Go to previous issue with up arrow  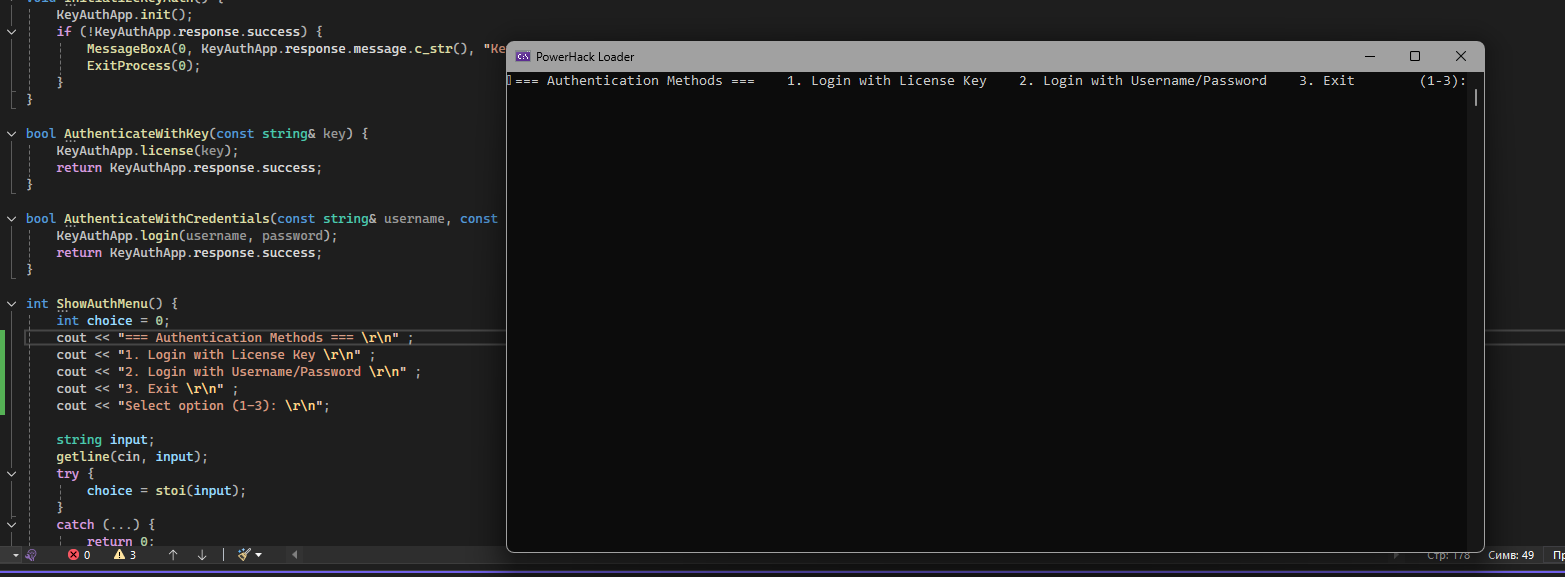(x=173, y=555)
